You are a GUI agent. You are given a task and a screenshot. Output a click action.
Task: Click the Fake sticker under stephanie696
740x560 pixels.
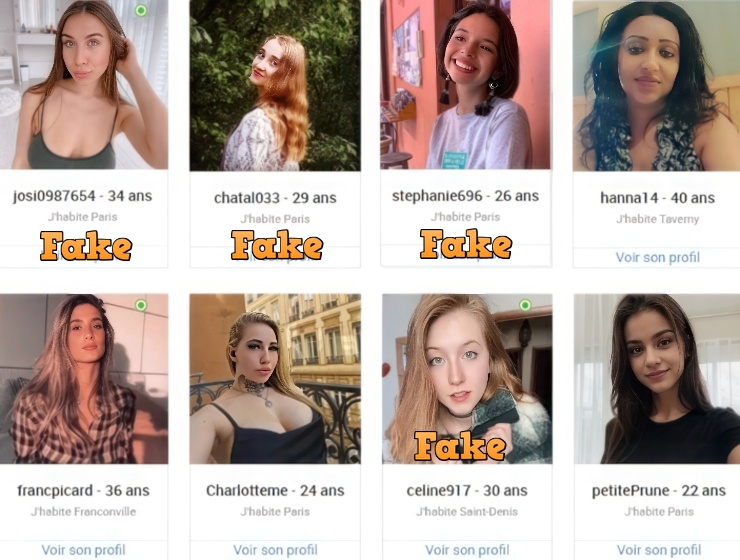(466, 244)
